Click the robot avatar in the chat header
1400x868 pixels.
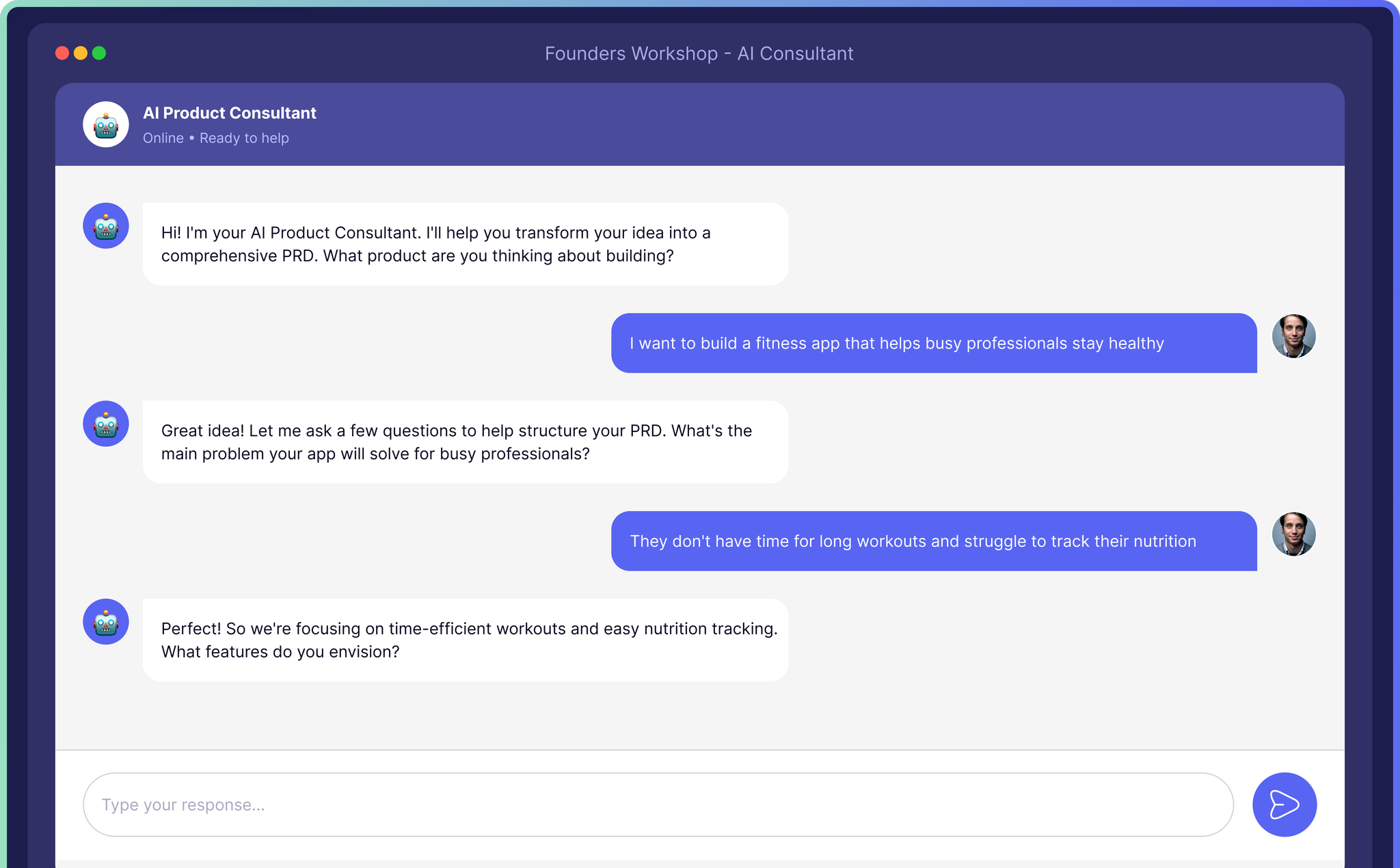coord(106,124)
